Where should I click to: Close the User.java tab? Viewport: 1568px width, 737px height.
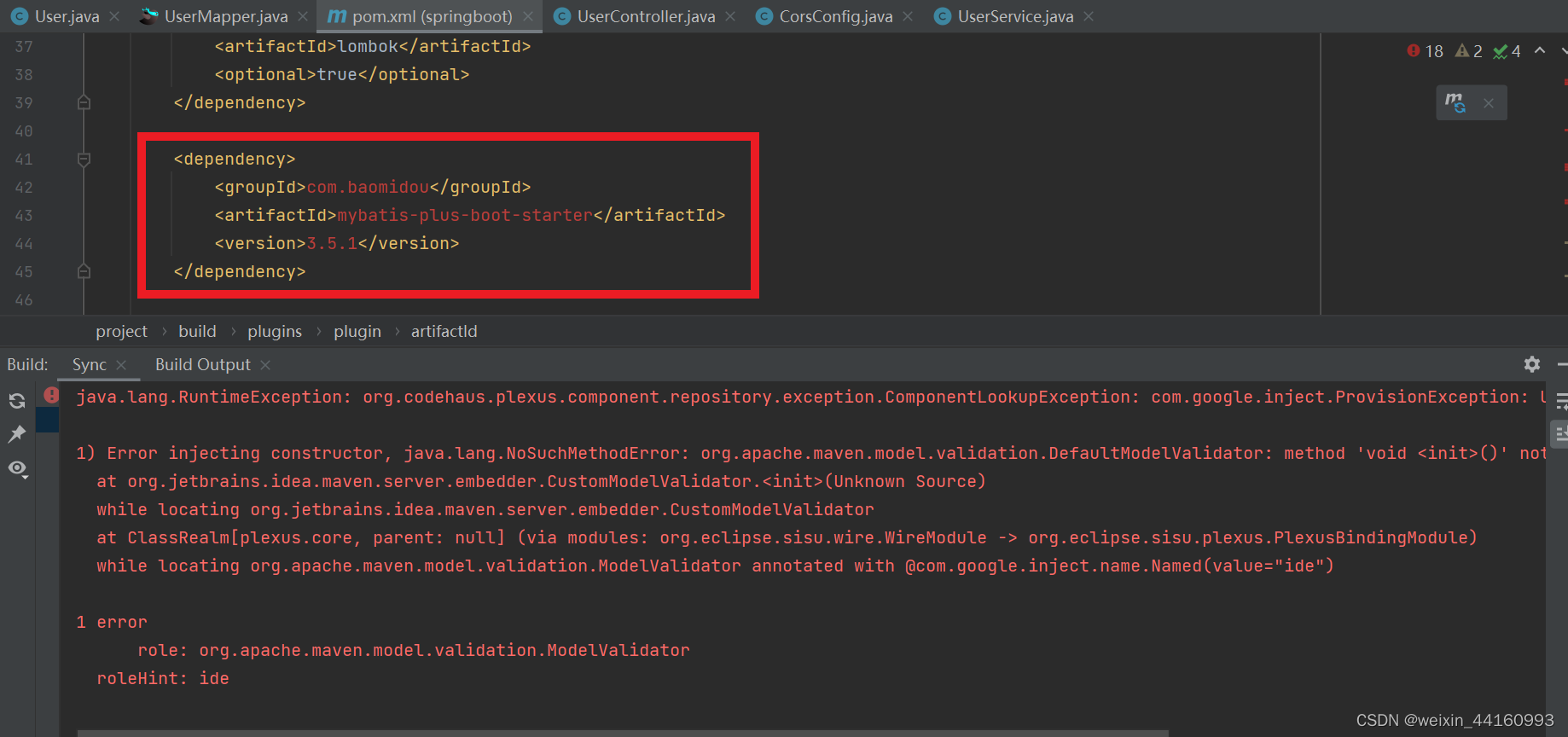[x=114, y=16]
